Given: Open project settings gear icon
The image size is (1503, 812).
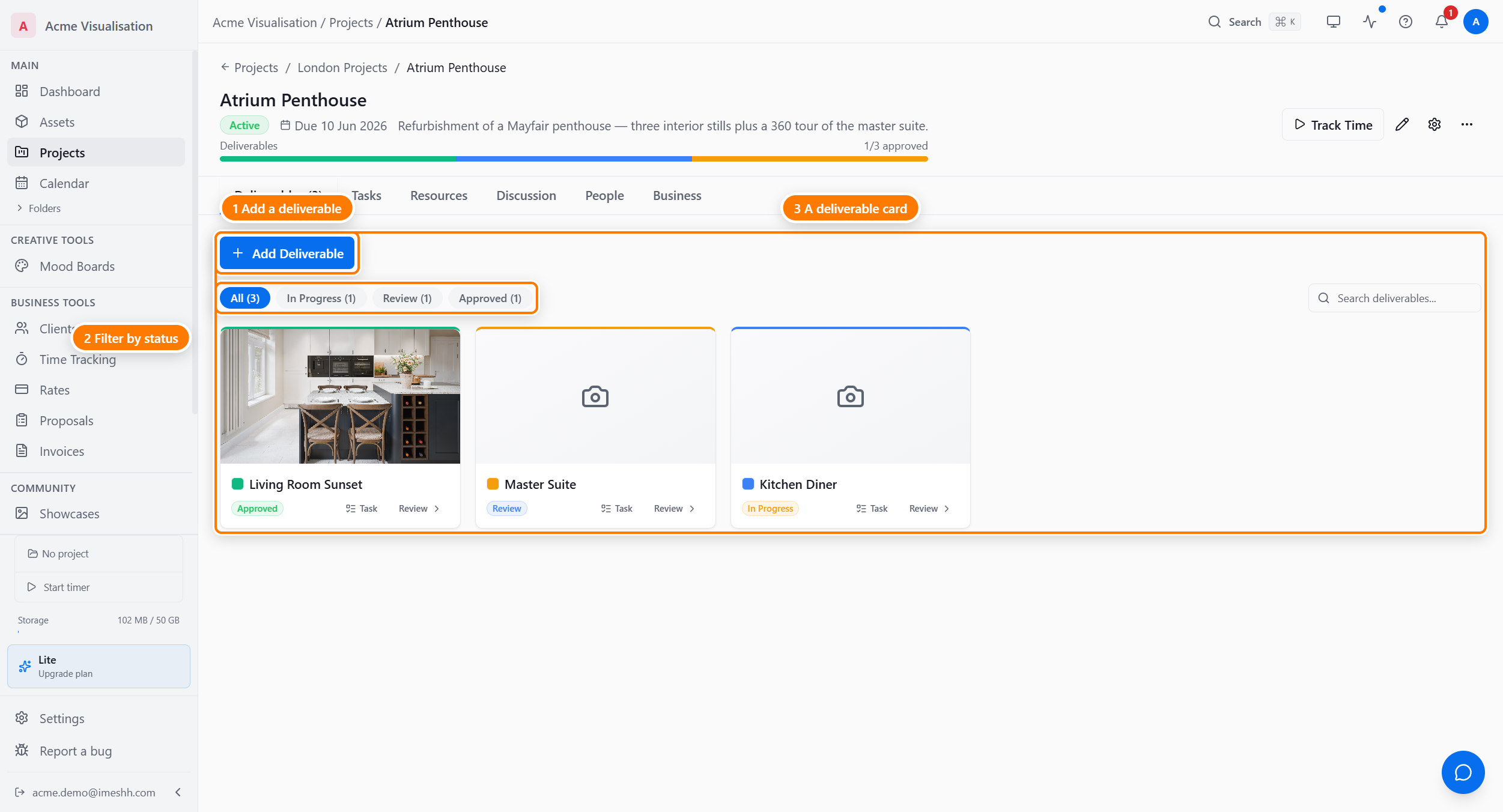Looking at the screenshot, I should point(1435,125).
